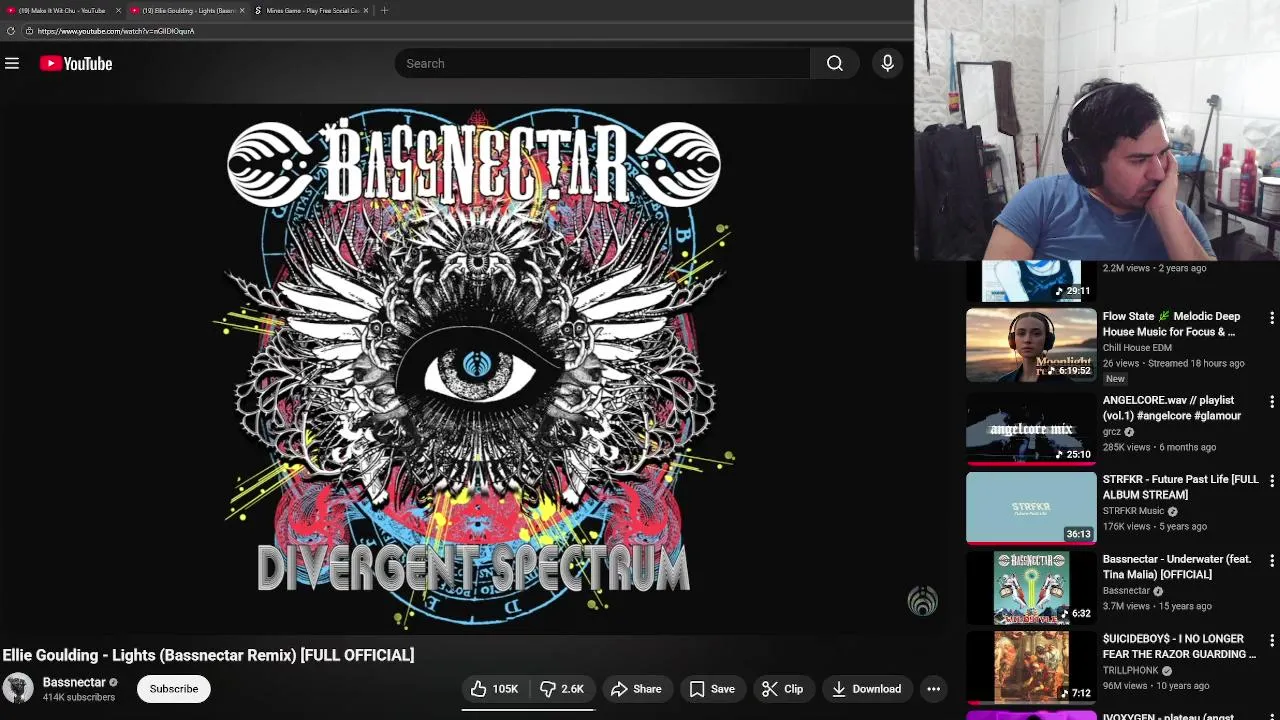
Task: Share the Lights remix video
Action: 636,689
